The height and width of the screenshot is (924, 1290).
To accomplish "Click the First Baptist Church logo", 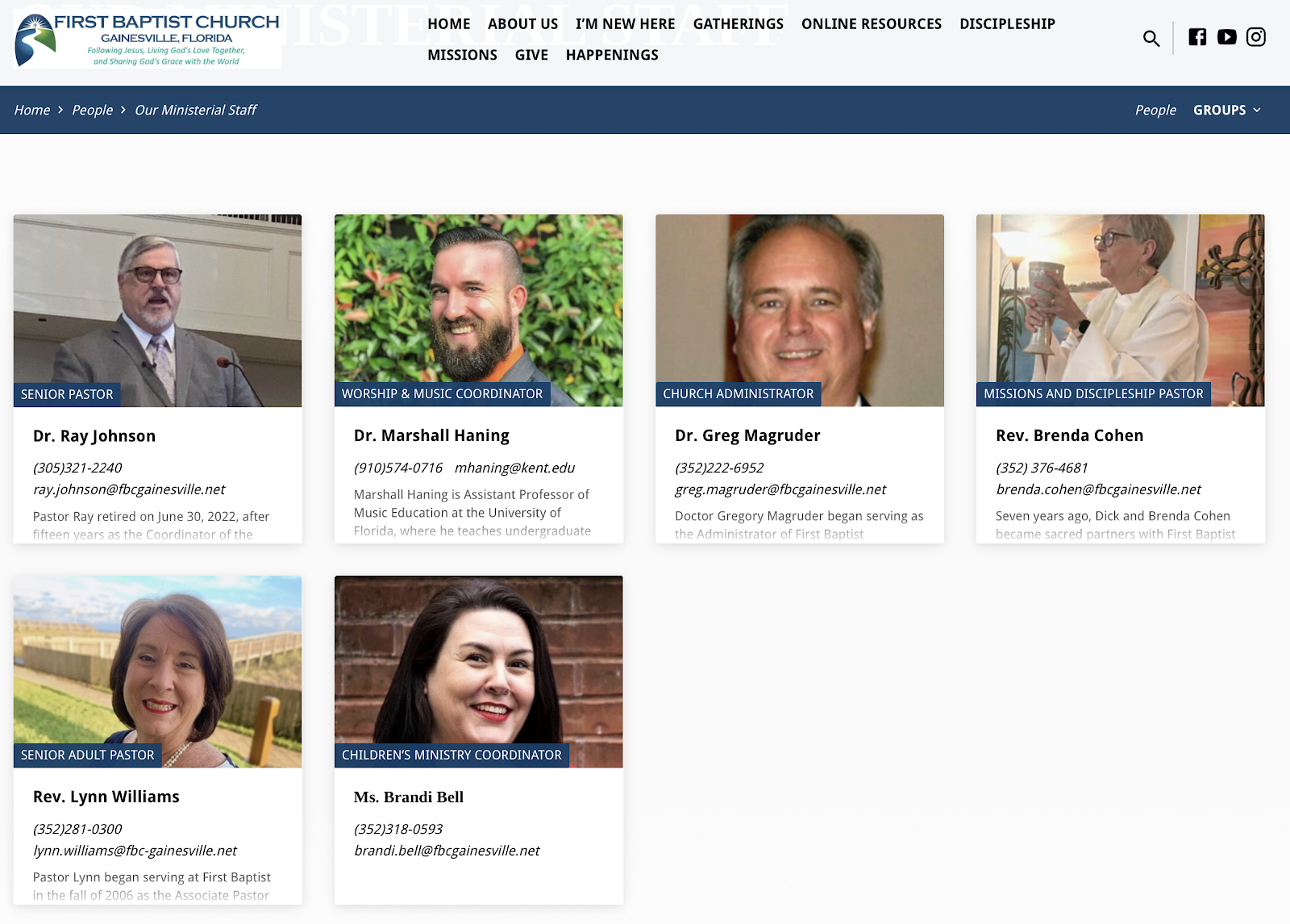I will [x=148, y=39].
